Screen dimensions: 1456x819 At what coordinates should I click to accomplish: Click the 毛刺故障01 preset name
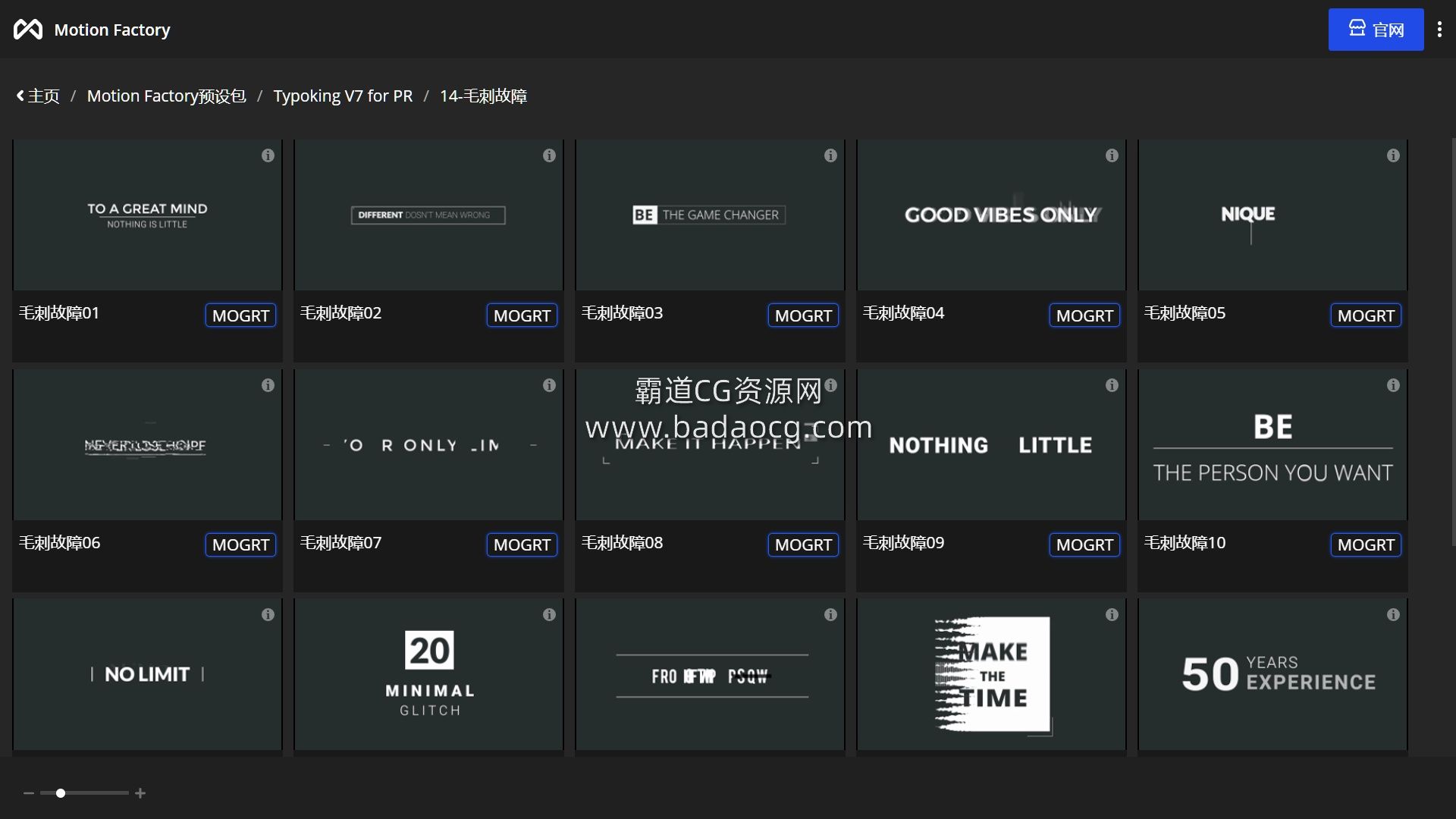(59, 313)
